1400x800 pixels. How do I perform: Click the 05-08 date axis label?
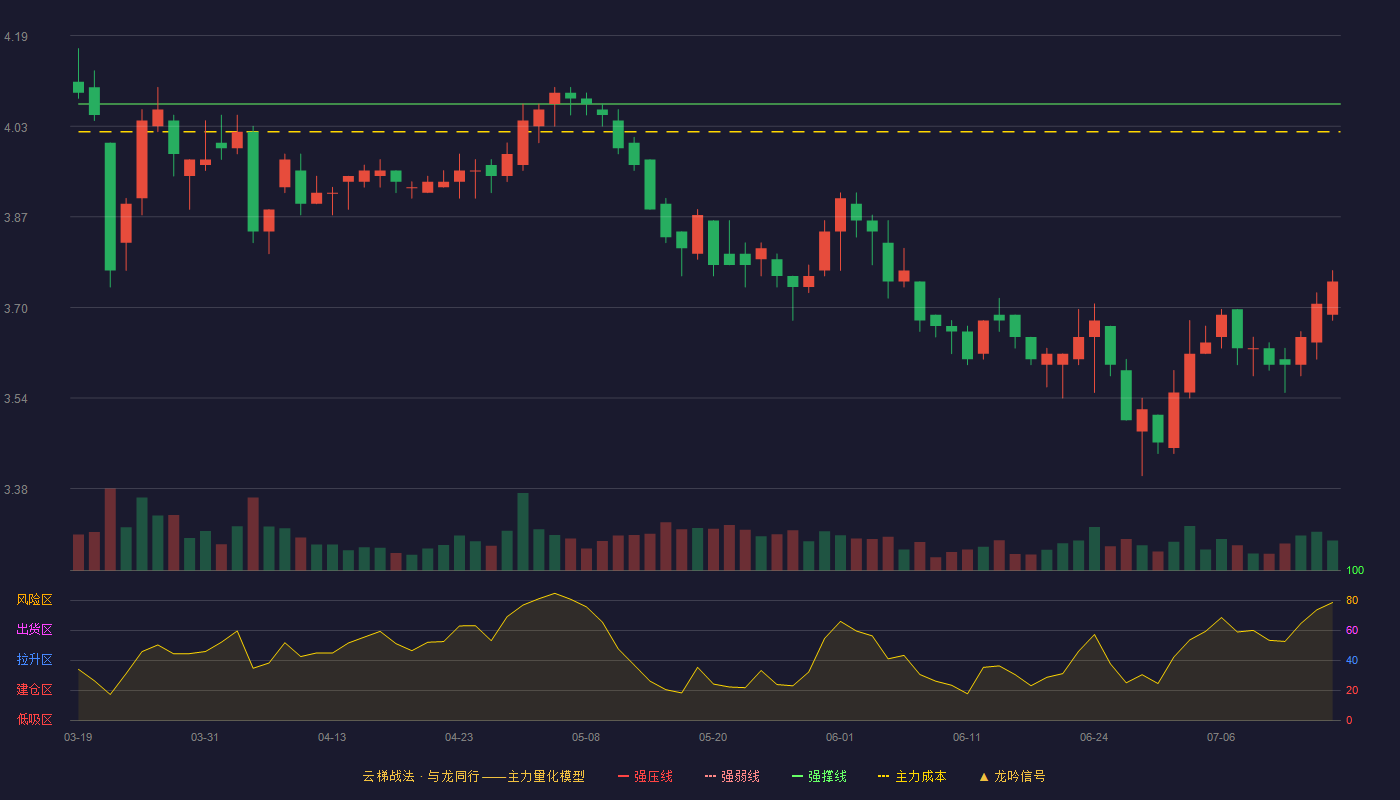(586, 737)
